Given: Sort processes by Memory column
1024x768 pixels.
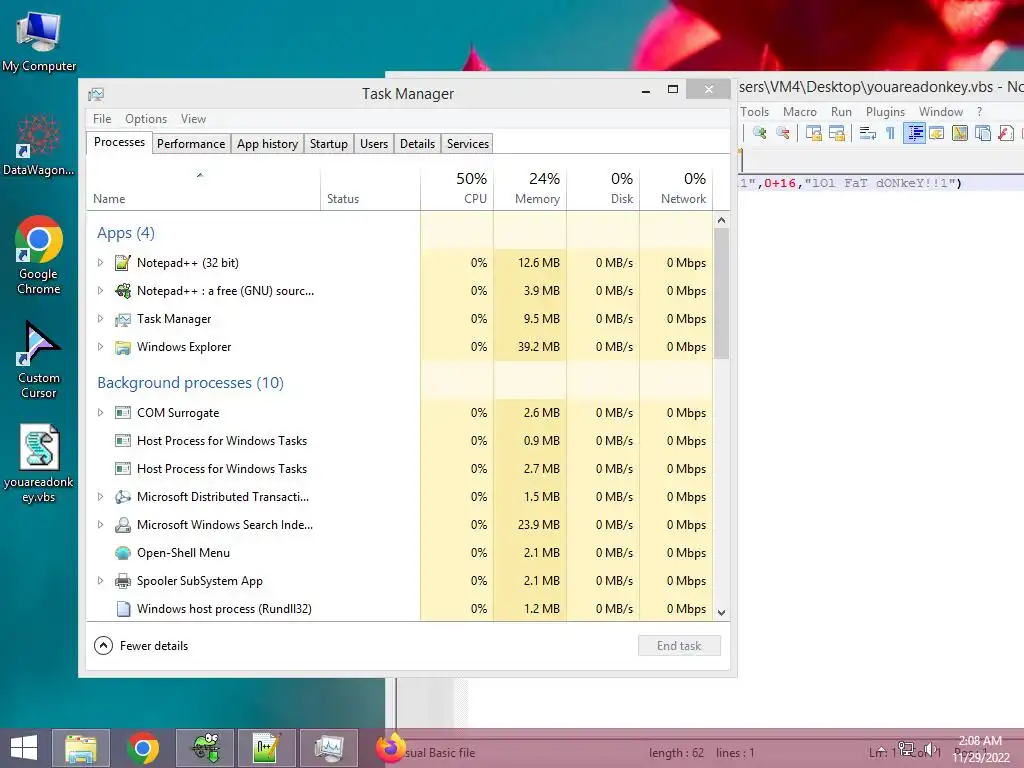Looking at the screenshot, I should click(530, 188).
